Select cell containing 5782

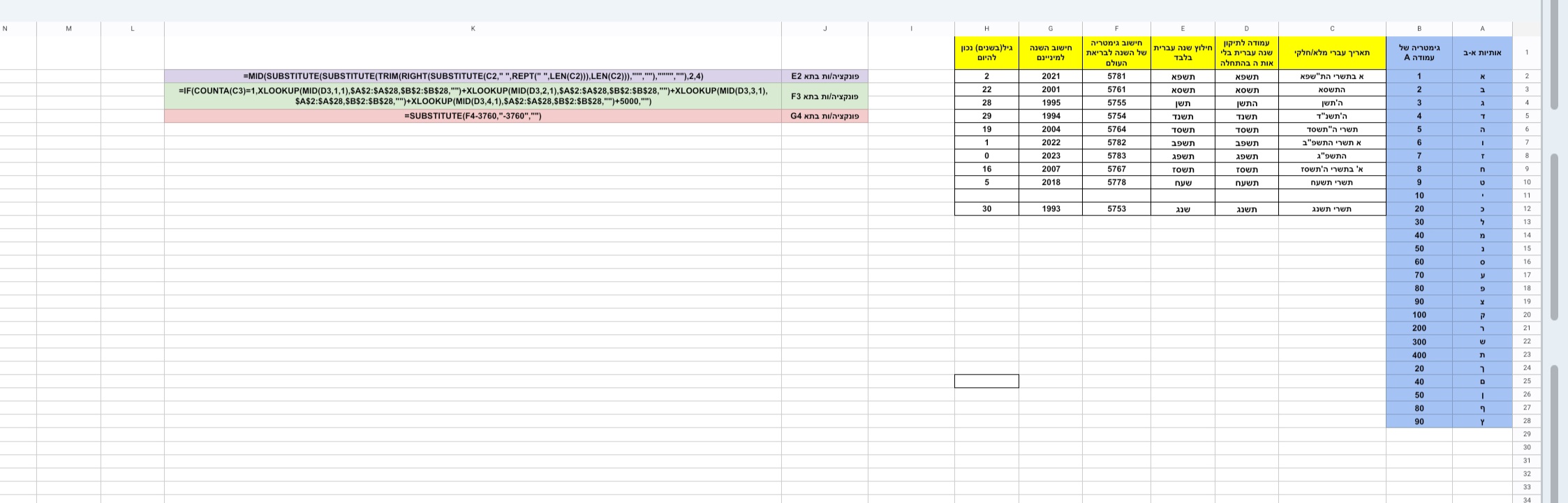coord(1117,142)
